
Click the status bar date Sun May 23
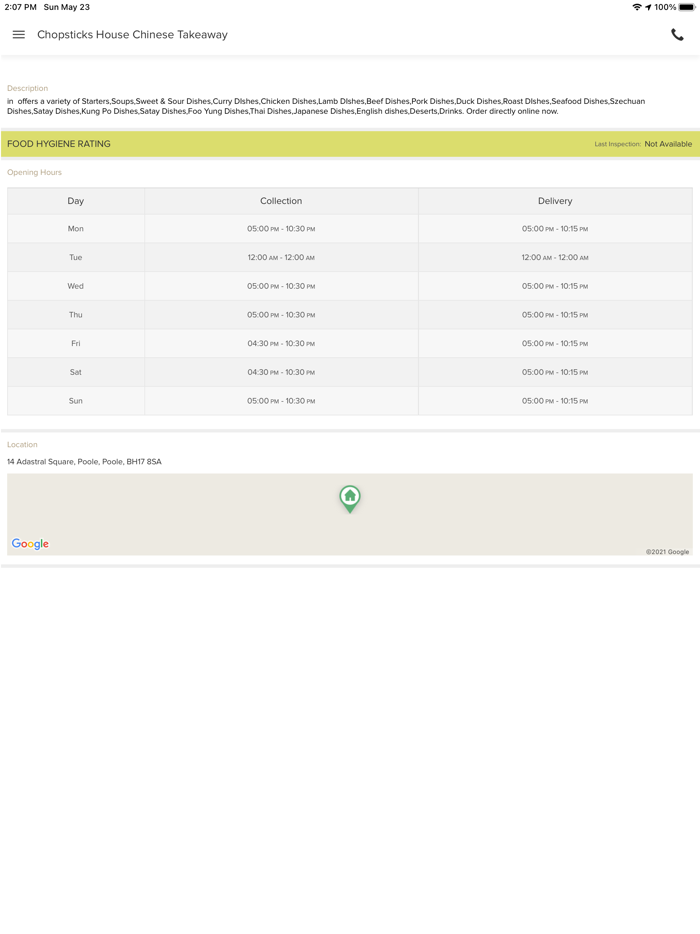click(x=67, y=7)
